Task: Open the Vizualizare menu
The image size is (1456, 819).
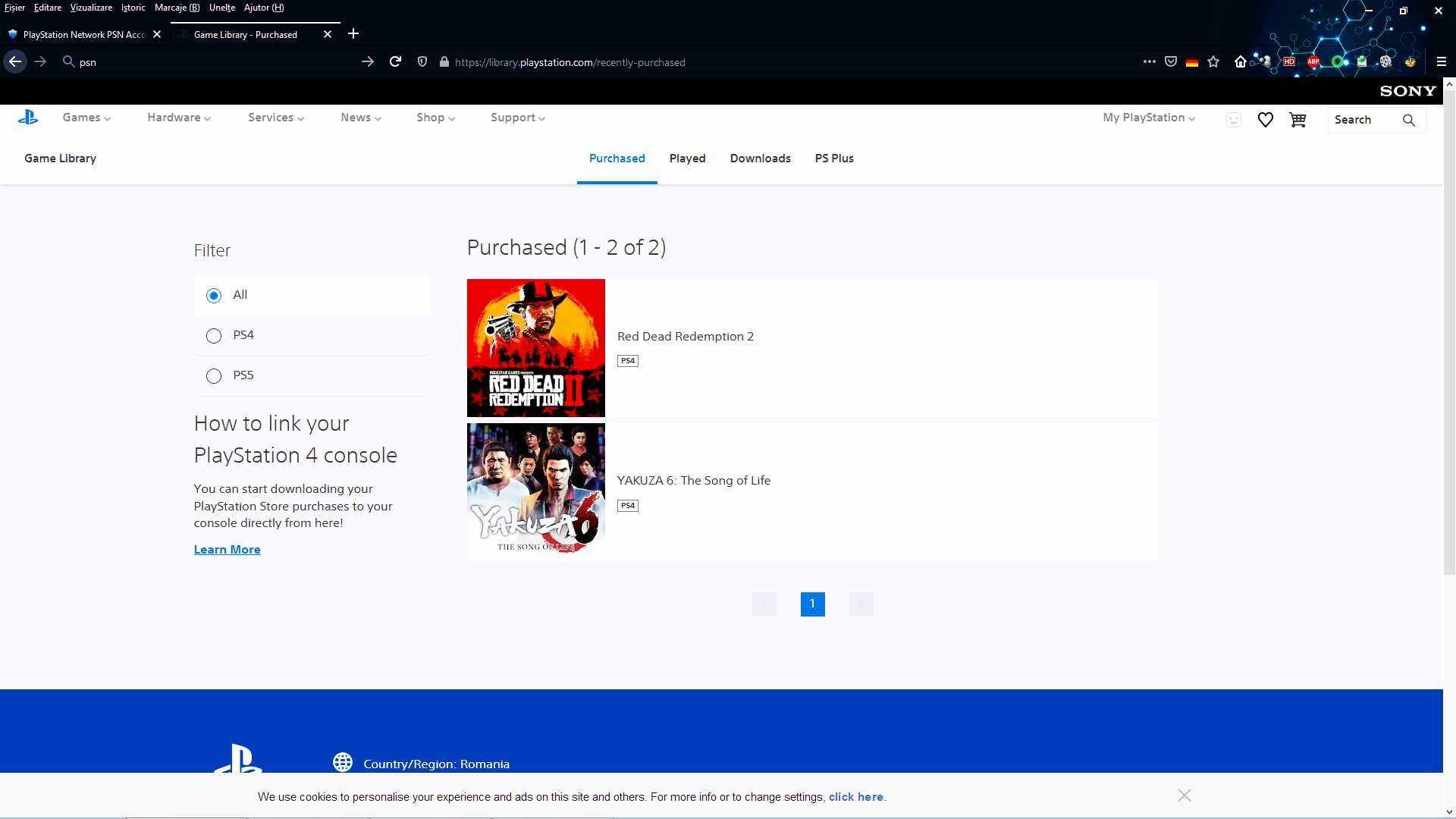Action: 91,8
